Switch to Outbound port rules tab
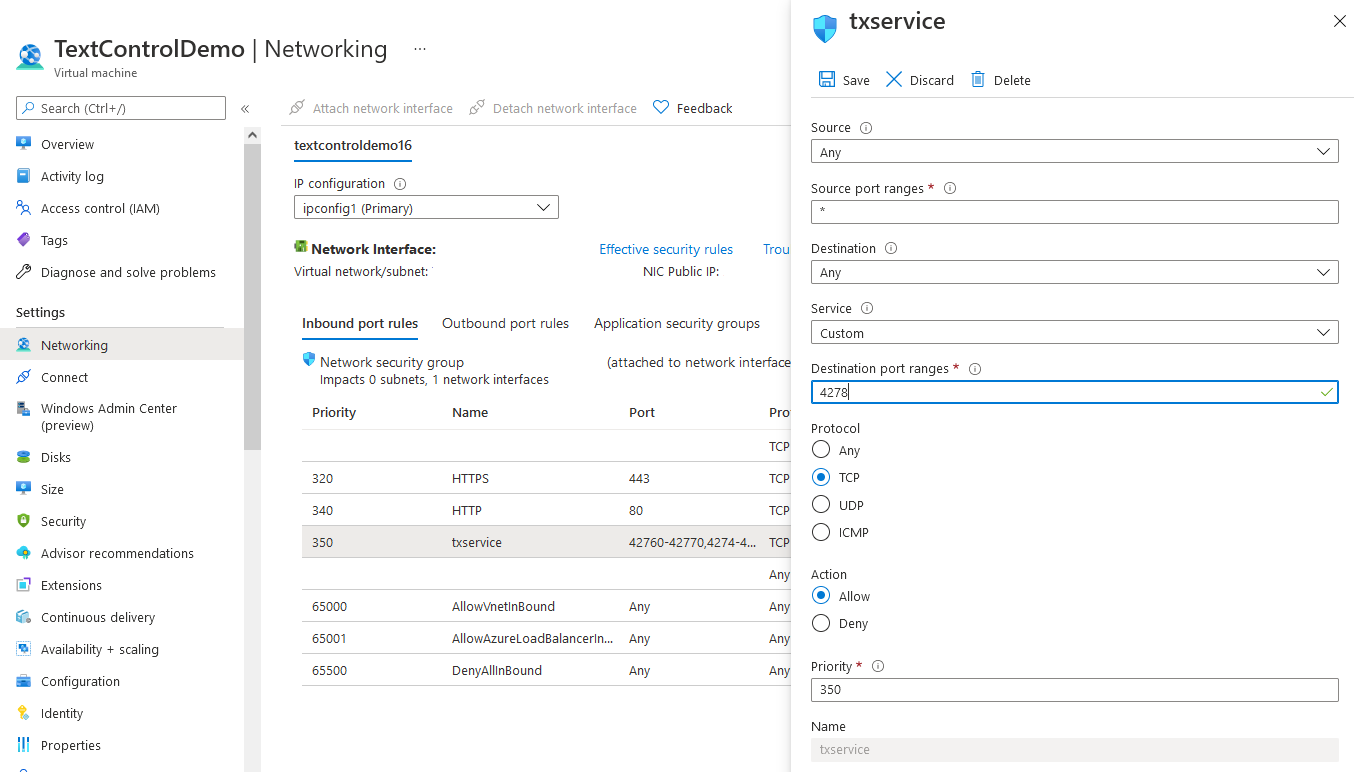This screenshot has height=772, width=1354. click(x=505, y=324)
